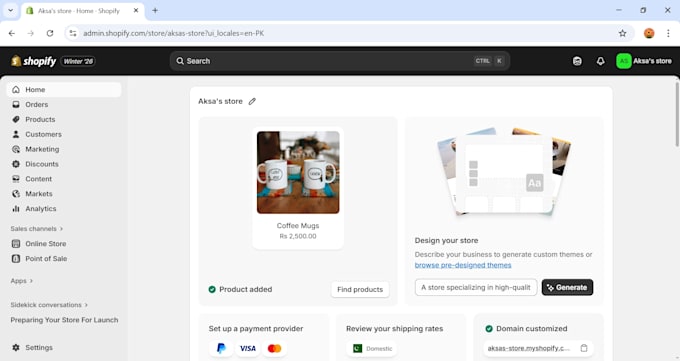The width and height of the screenshot is (680, 361).
Task: Click the Customers person icon
Action: coord(16,134)
